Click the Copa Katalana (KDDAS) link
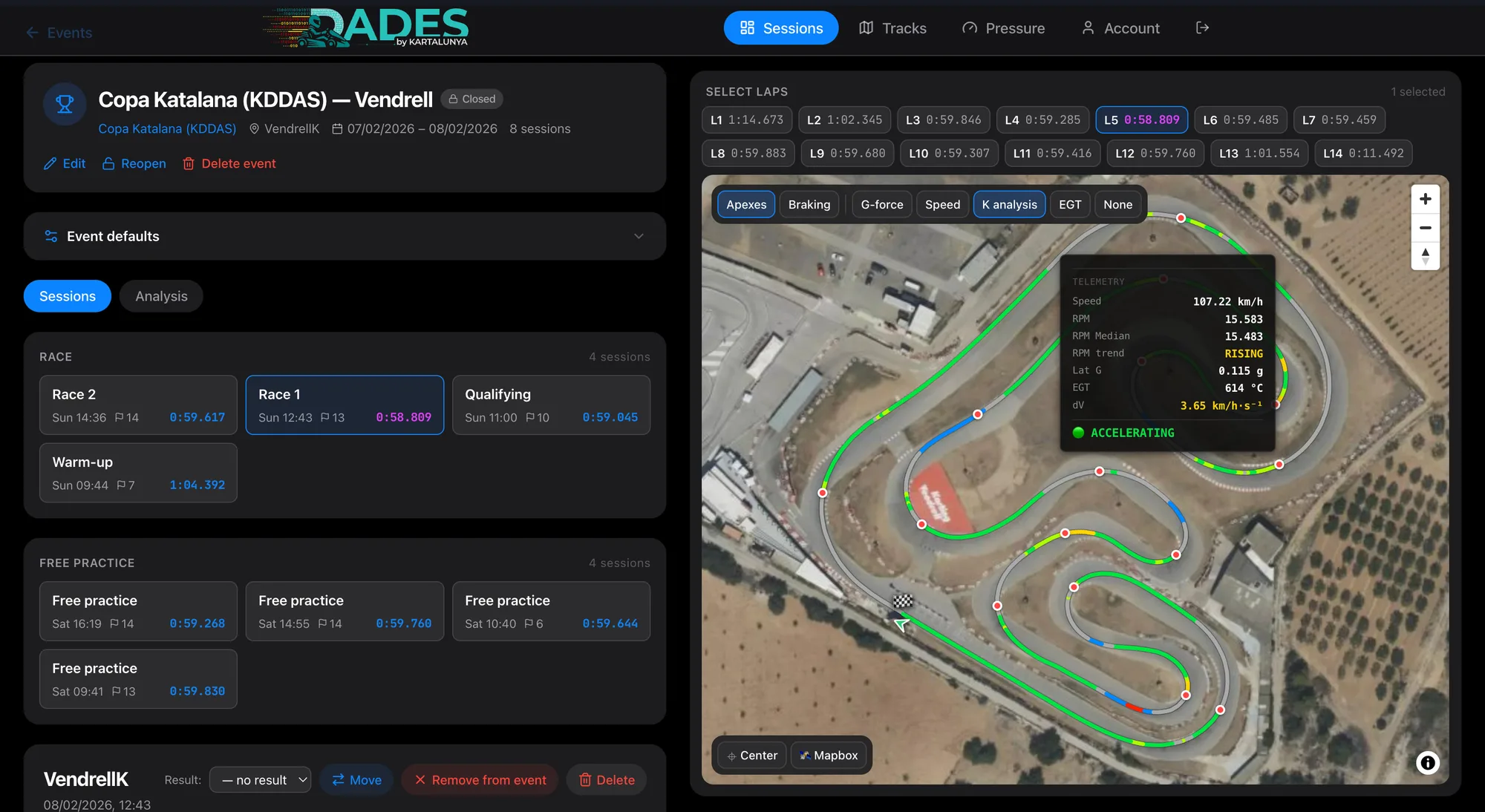 167,128
